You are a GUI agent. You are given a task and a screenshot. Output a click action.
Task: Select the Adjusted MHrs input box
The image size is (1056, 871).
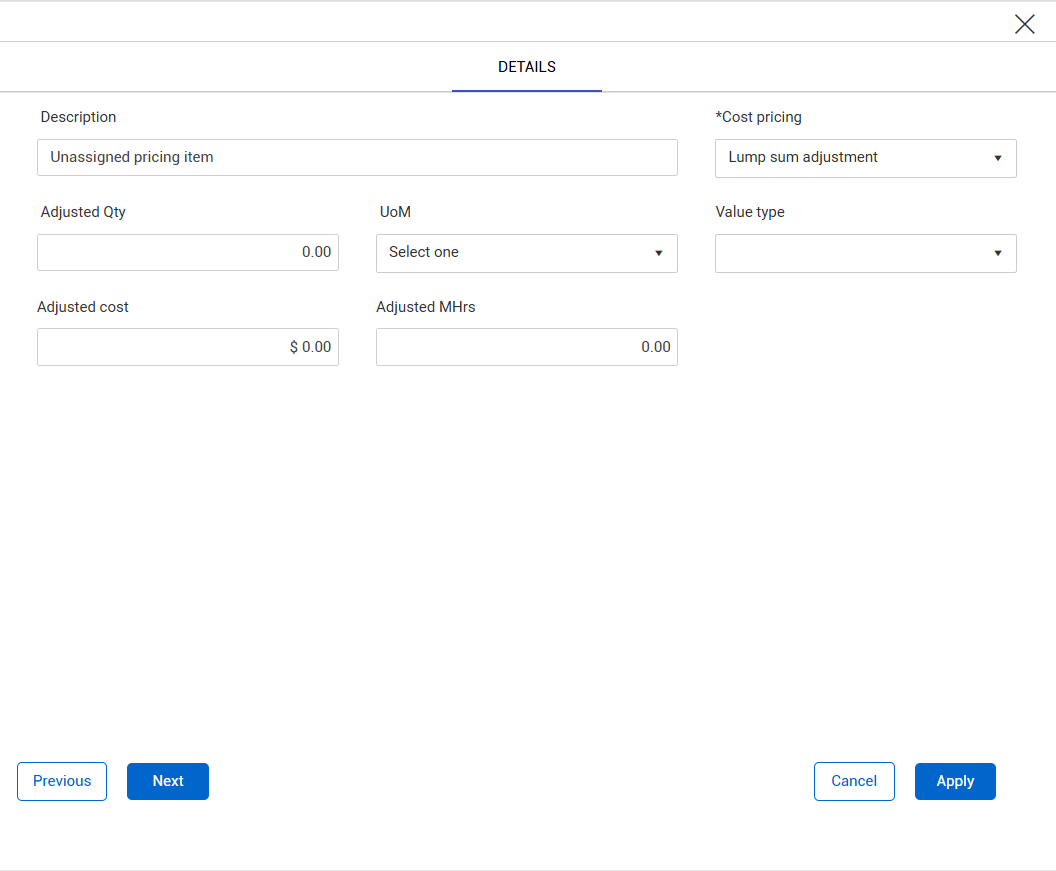526,347
